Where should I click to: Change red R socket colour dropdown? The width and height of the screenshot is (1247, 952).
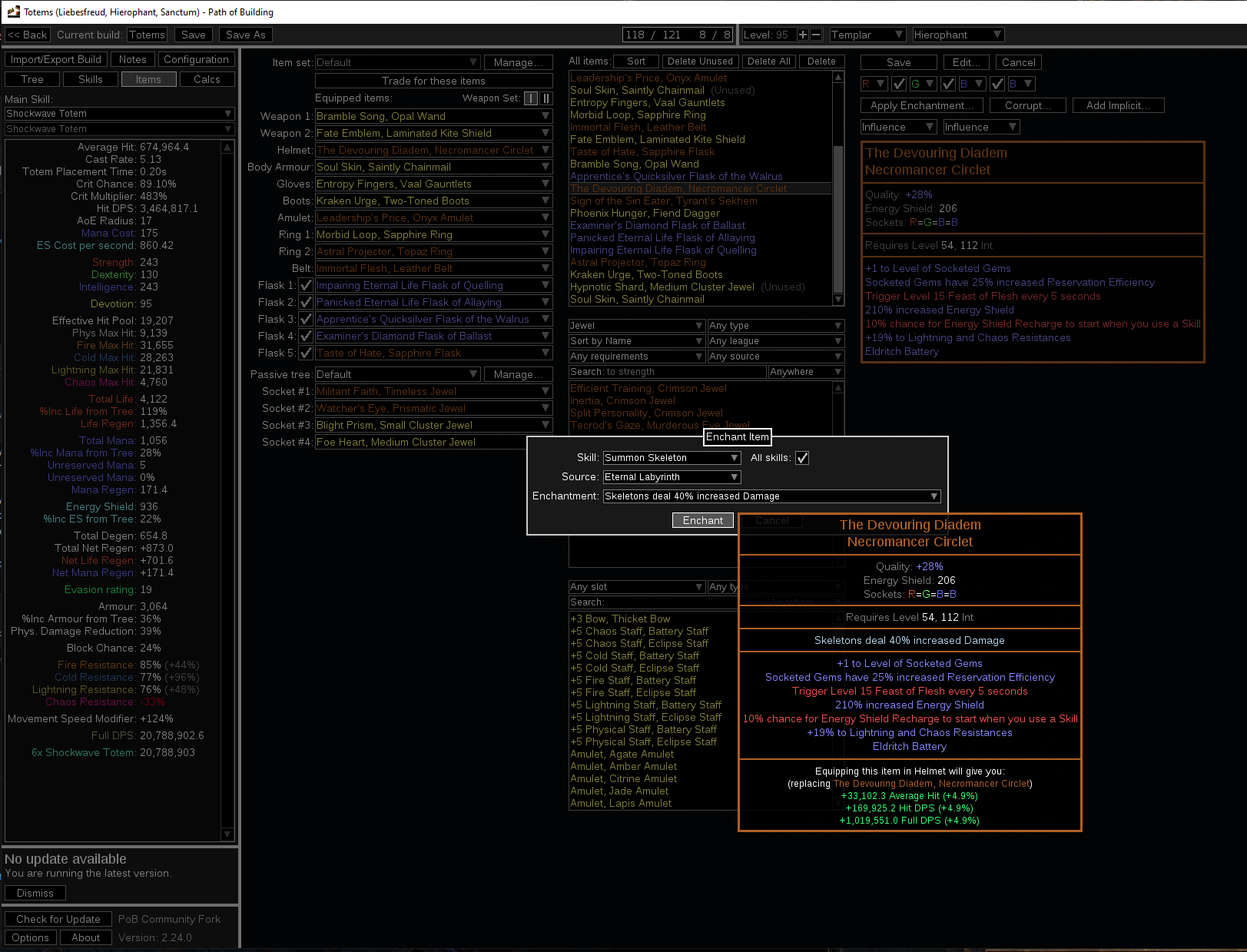tap(874, 84)
